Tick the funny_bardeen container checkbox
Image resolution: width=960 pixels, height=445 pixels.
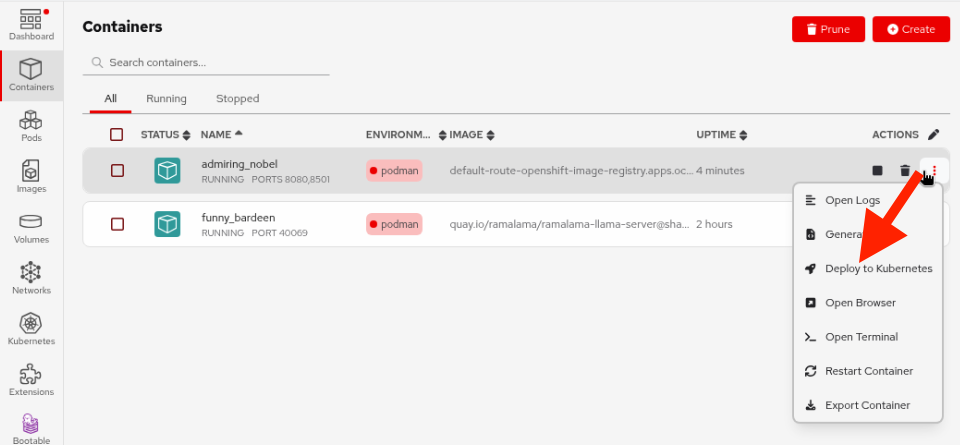(x=117, y=224)
